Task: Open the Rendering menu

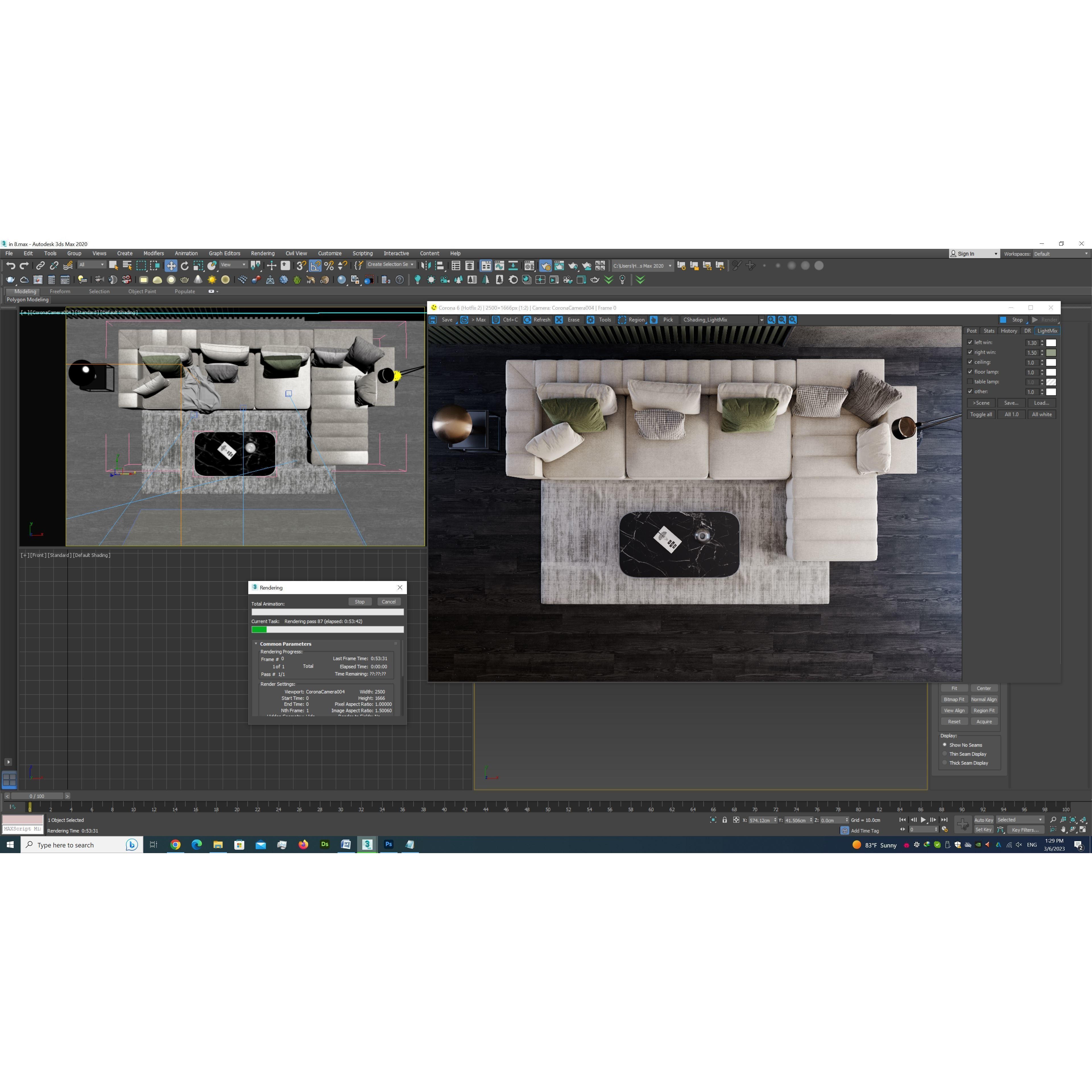Action: (x=262, y=253)
